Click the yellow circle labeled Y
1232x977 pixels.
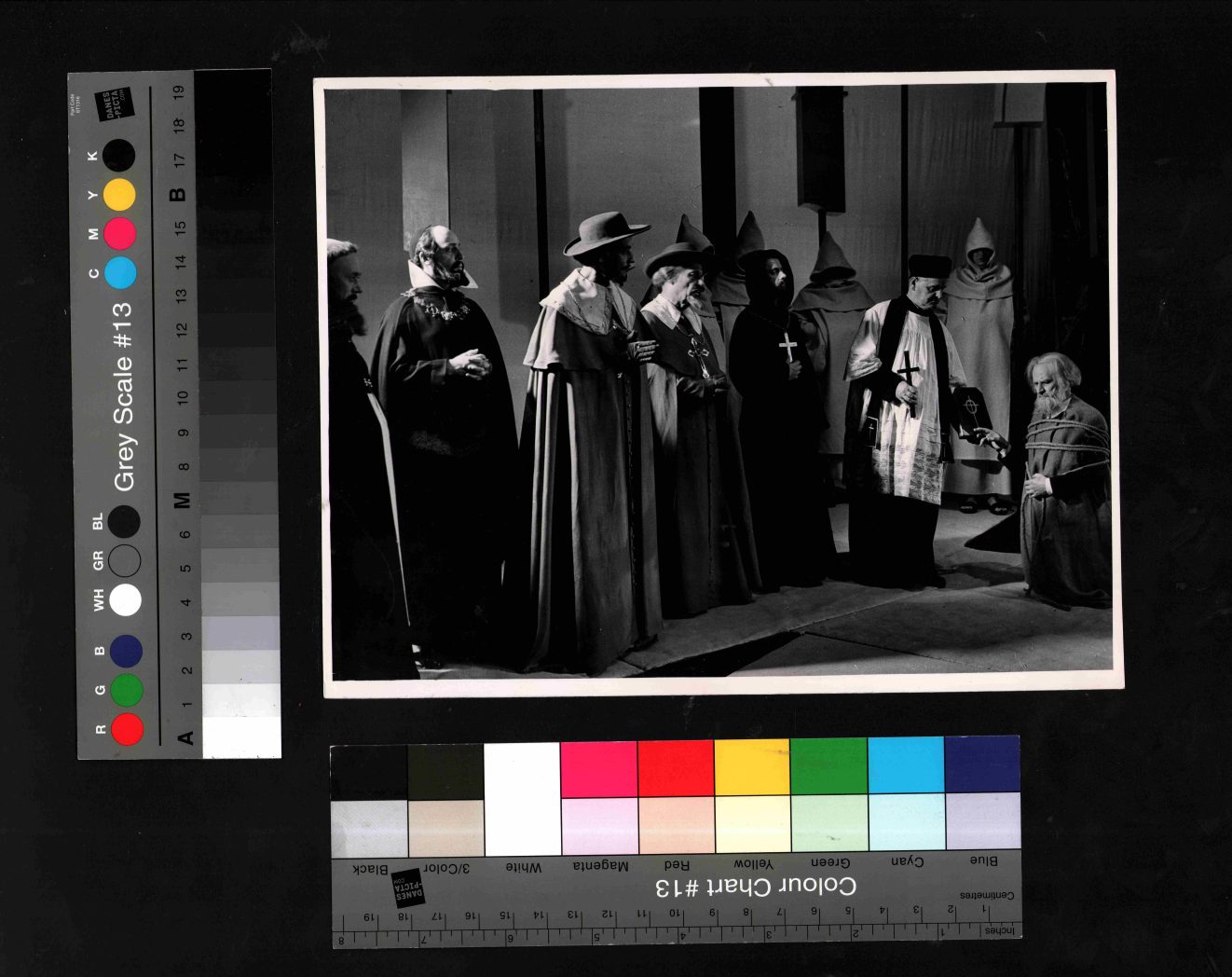119,195
